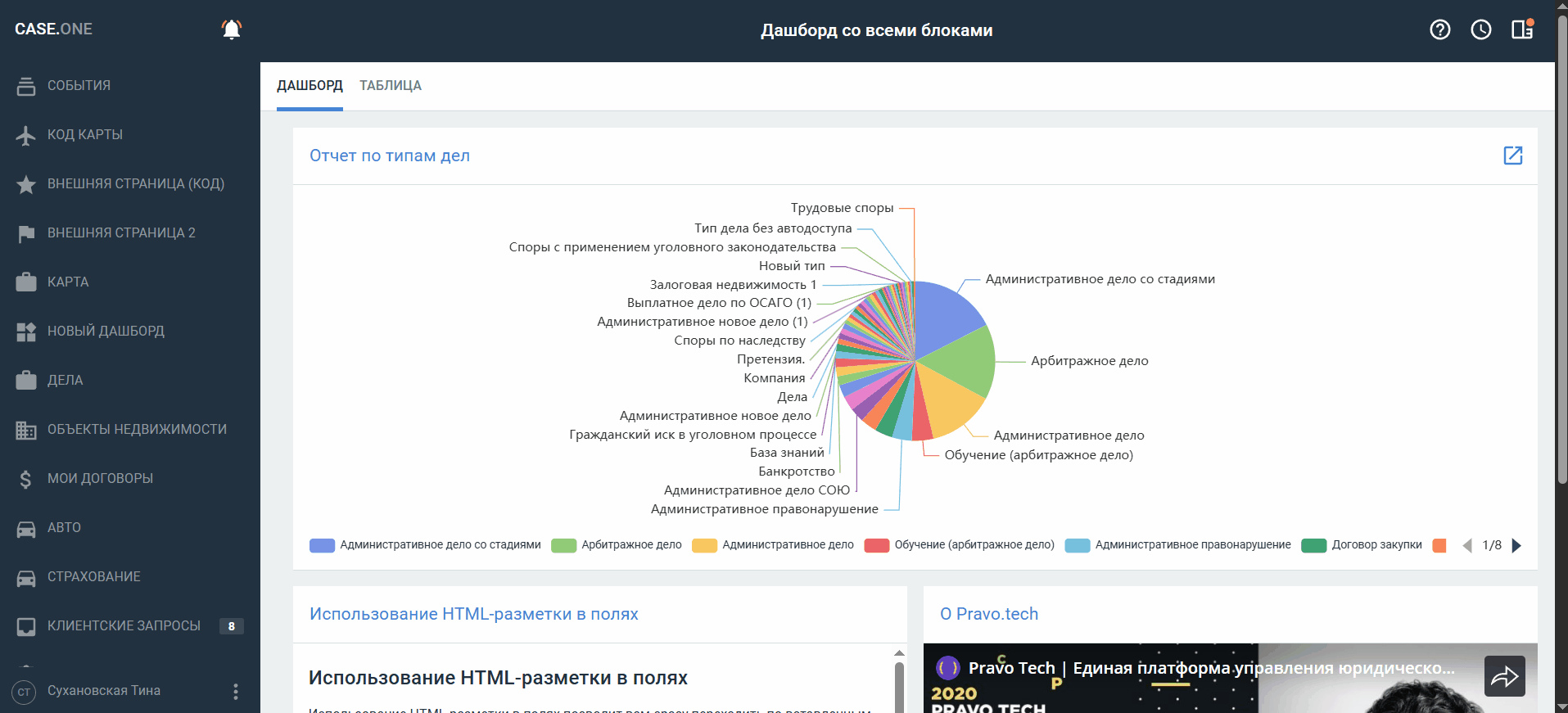Click the pie label База знаний
This screenshot has width=1568, height=713.
click(787, 453)
